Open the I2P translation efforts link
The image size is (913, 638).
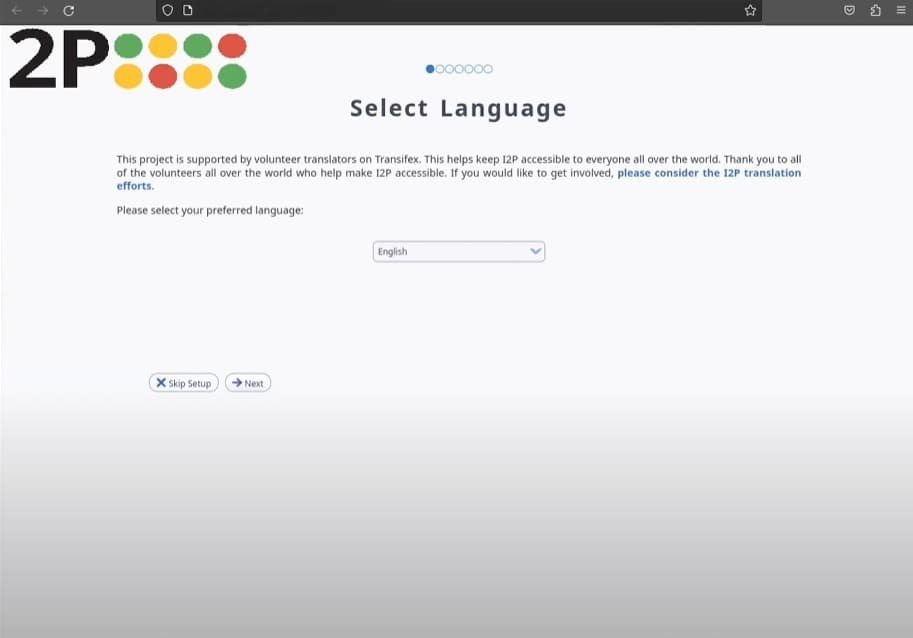pos(708,173)
